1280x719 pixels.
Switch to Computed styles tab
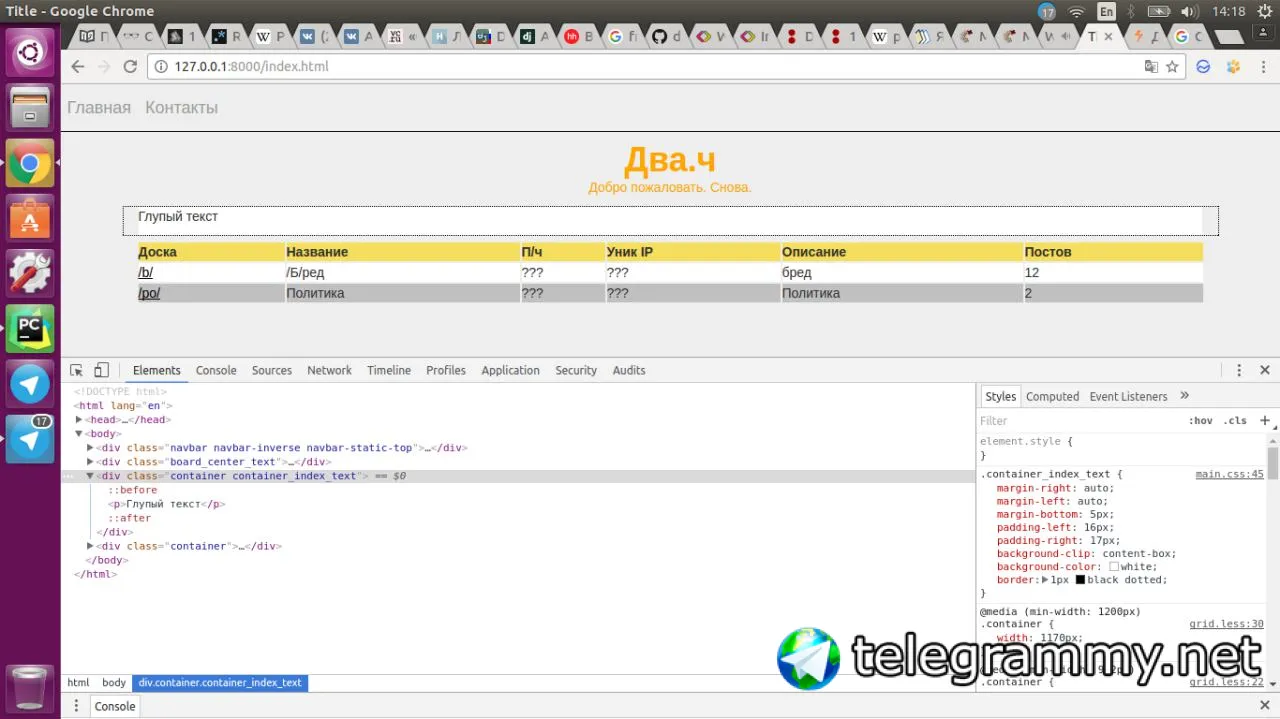point(1053,396)
